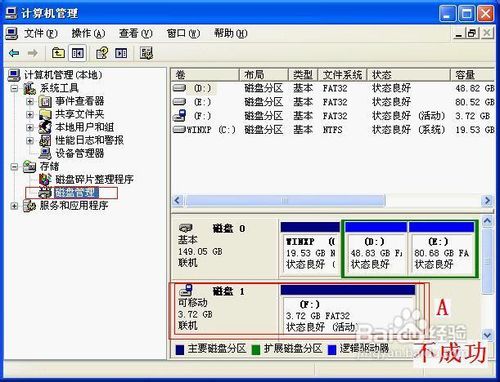Click the disk pane scroll down arrow

coord(487,335)
